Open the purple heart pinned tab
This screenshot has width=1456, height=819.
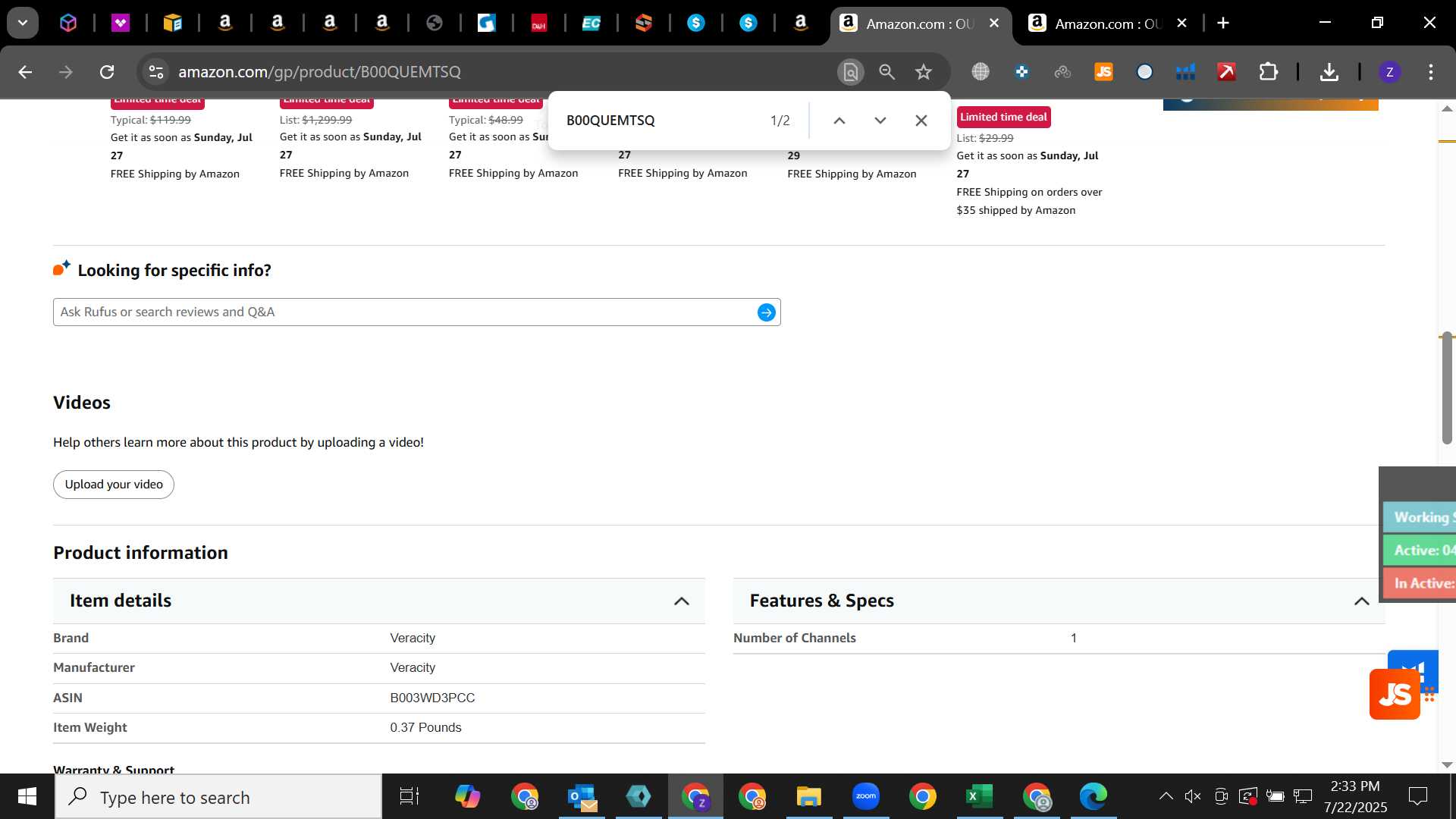tap(121, 24)
